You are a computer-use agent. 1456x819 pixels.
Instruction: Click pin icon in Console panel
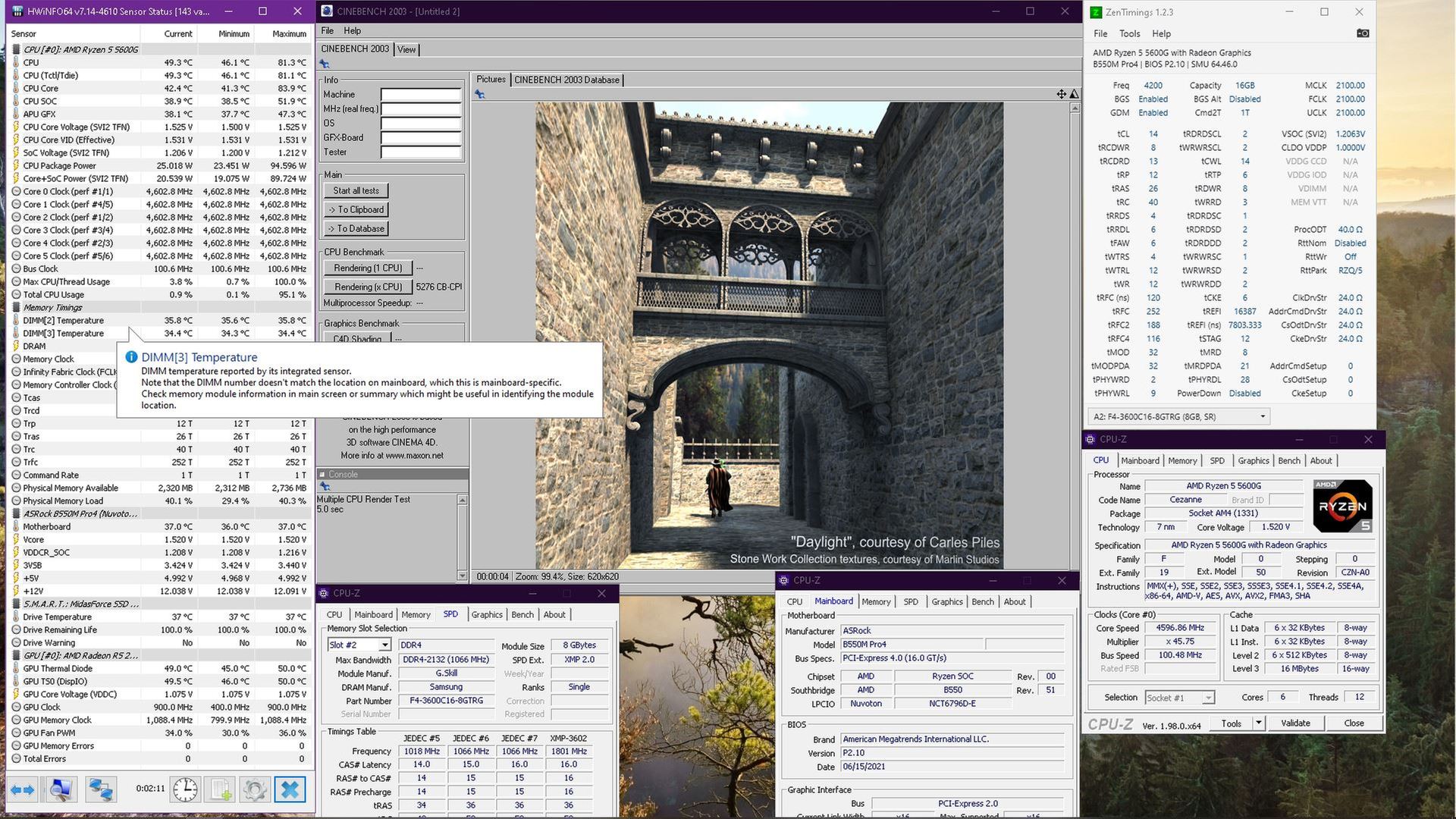coord(325,486)
